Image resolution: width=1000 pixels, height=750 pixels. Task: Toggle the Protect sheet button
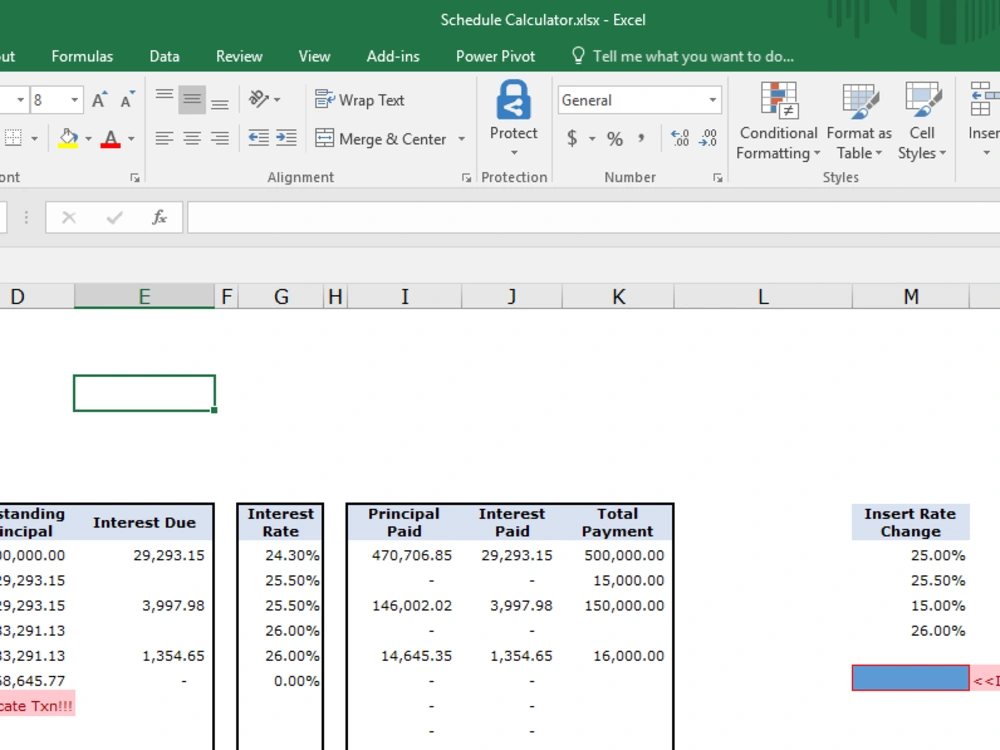513,117
